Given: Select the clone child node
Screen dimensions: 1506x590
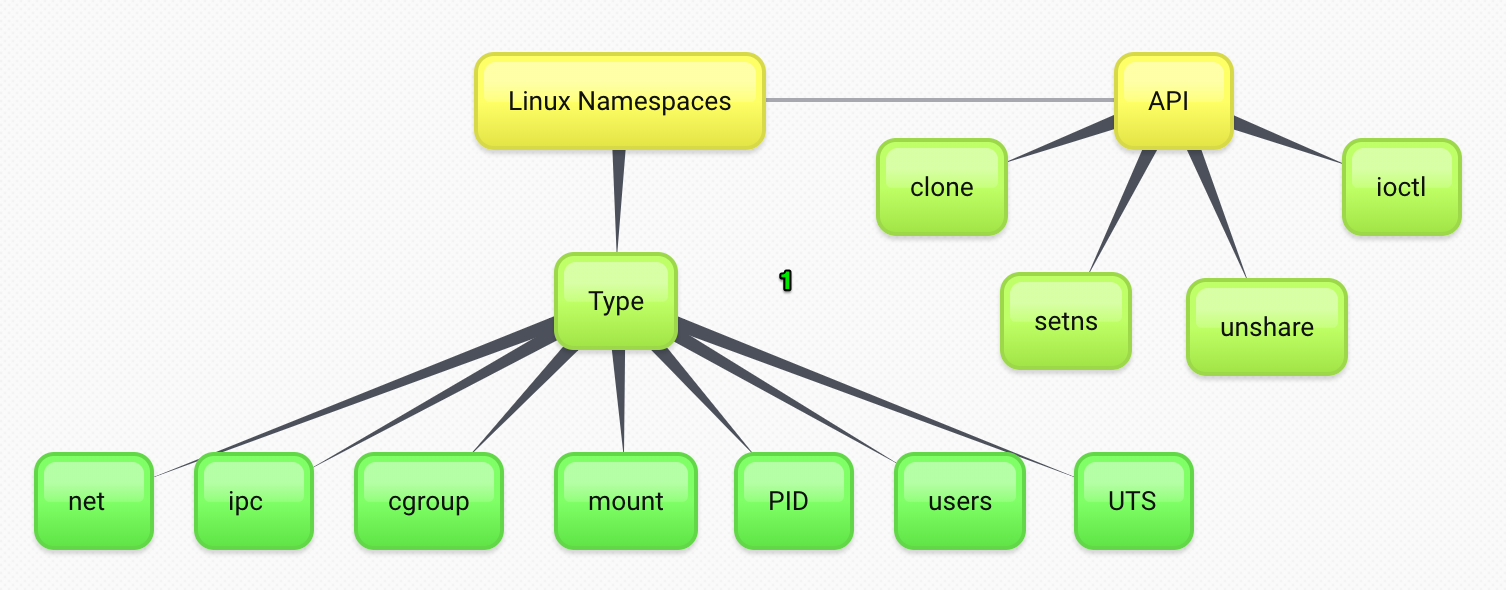Looking at the screenshot, I should pos(941,187).
